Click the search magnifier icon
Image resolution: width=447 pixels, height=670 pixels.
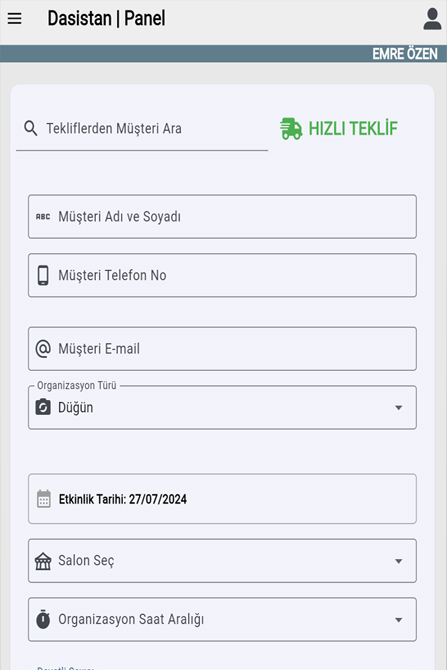(x=30, y=128)
